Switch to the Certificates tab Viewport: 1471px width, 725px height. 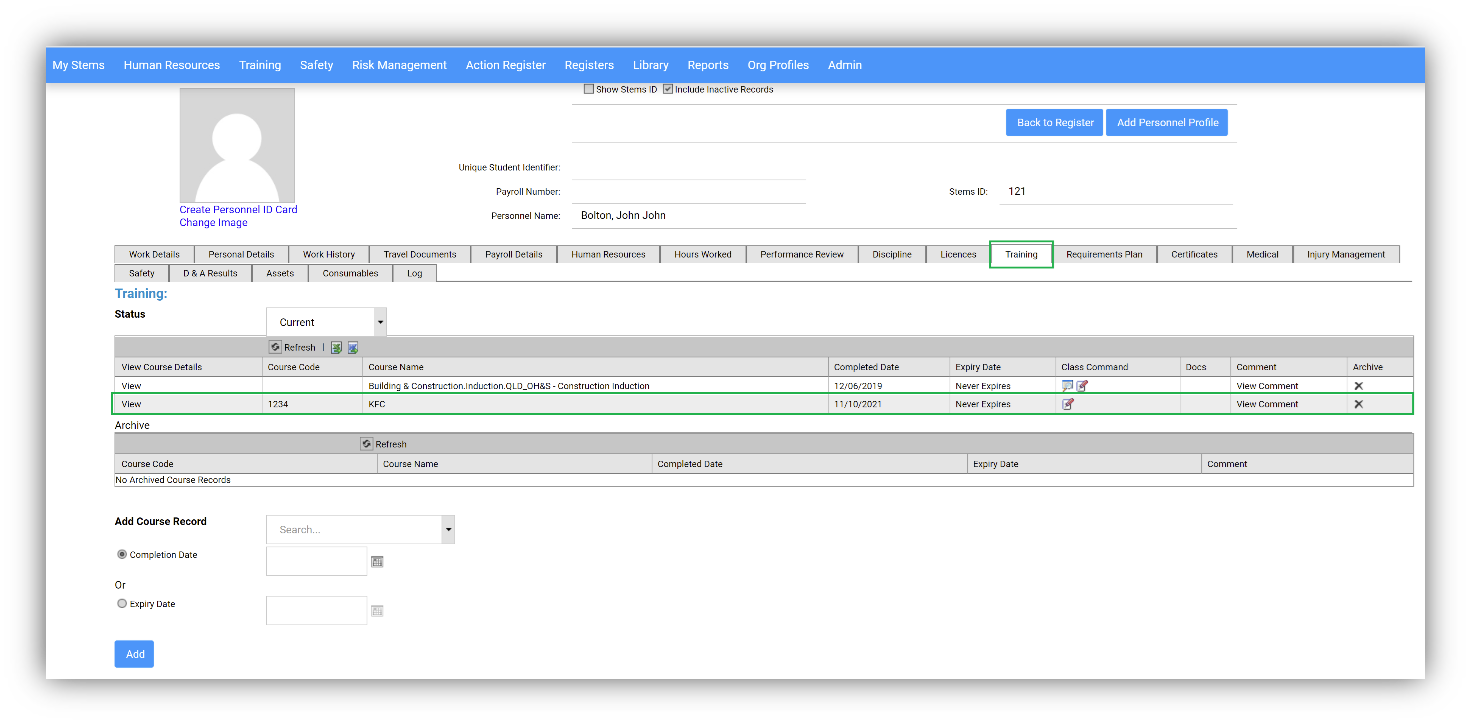[1194, 254]
